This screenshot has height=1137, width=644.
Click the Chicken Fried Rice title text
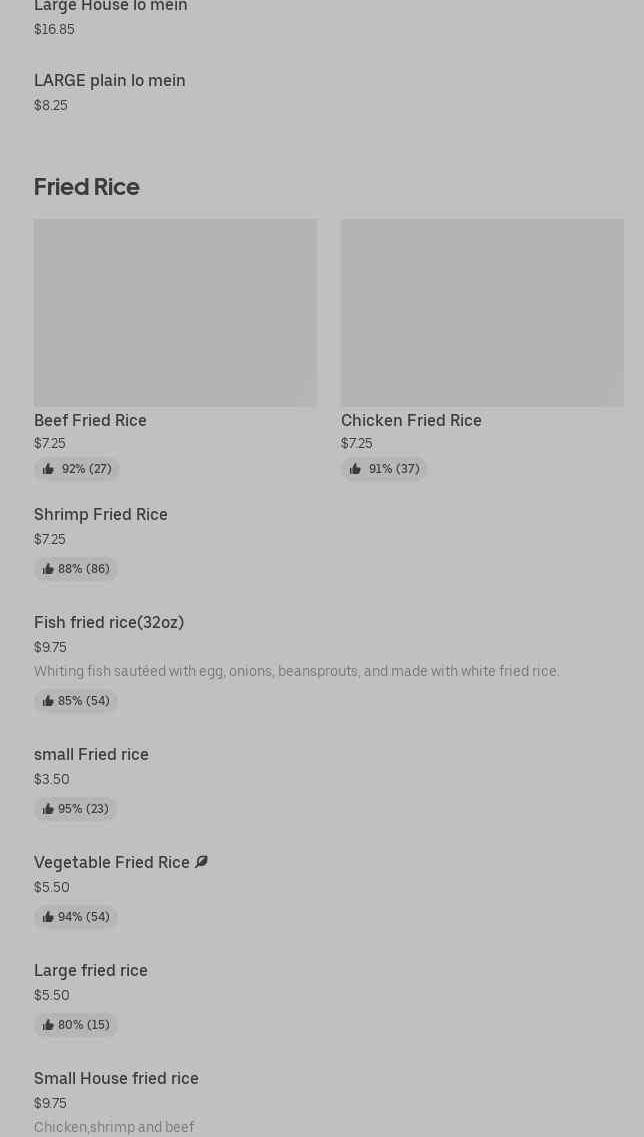pyautogui.click(x=411, y=421)
